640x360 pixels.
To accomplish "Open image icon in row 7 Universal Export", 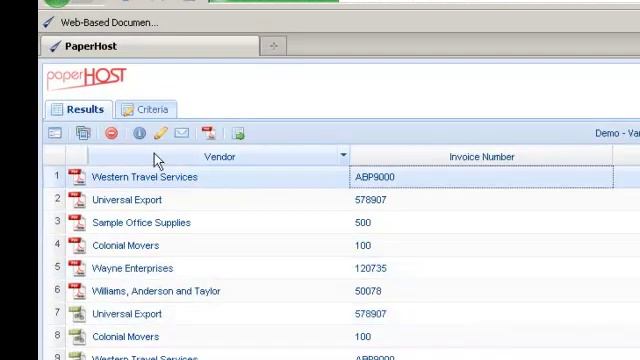I will (77, 314).
